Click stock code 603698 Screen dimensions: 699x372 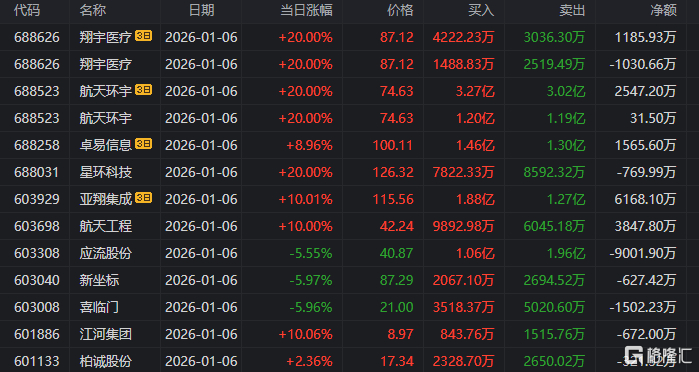point(37,226)
